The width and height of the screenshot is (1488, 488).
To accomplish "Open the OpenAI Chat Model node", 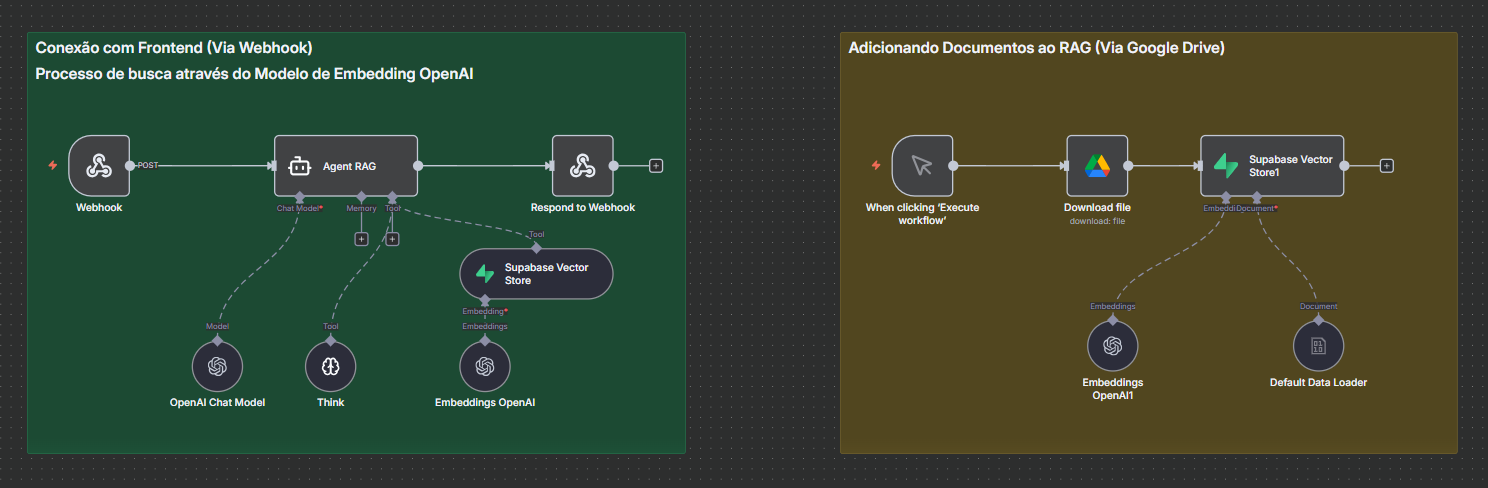I will [x=217, y=367].
